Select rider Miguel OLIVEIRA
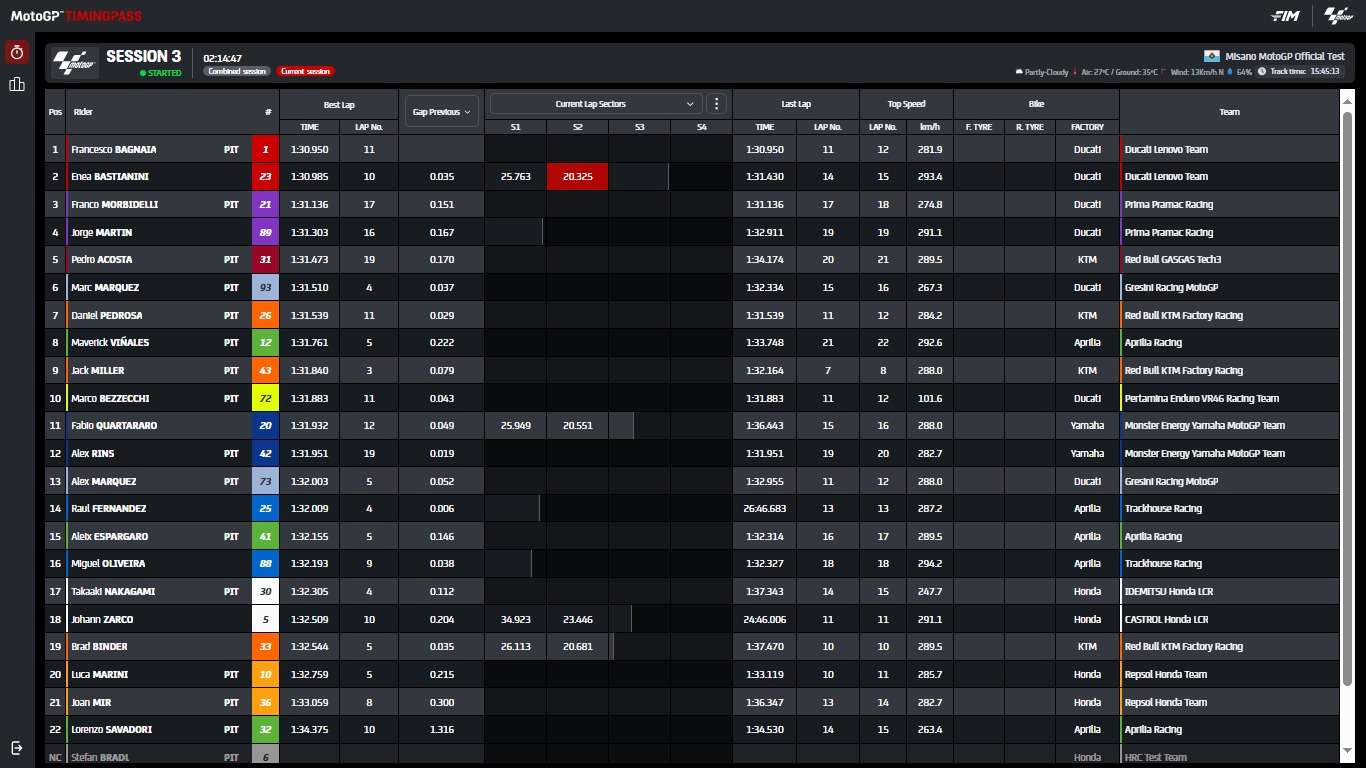This screenshot has width=1366, height=768. [x=108, y=564]
